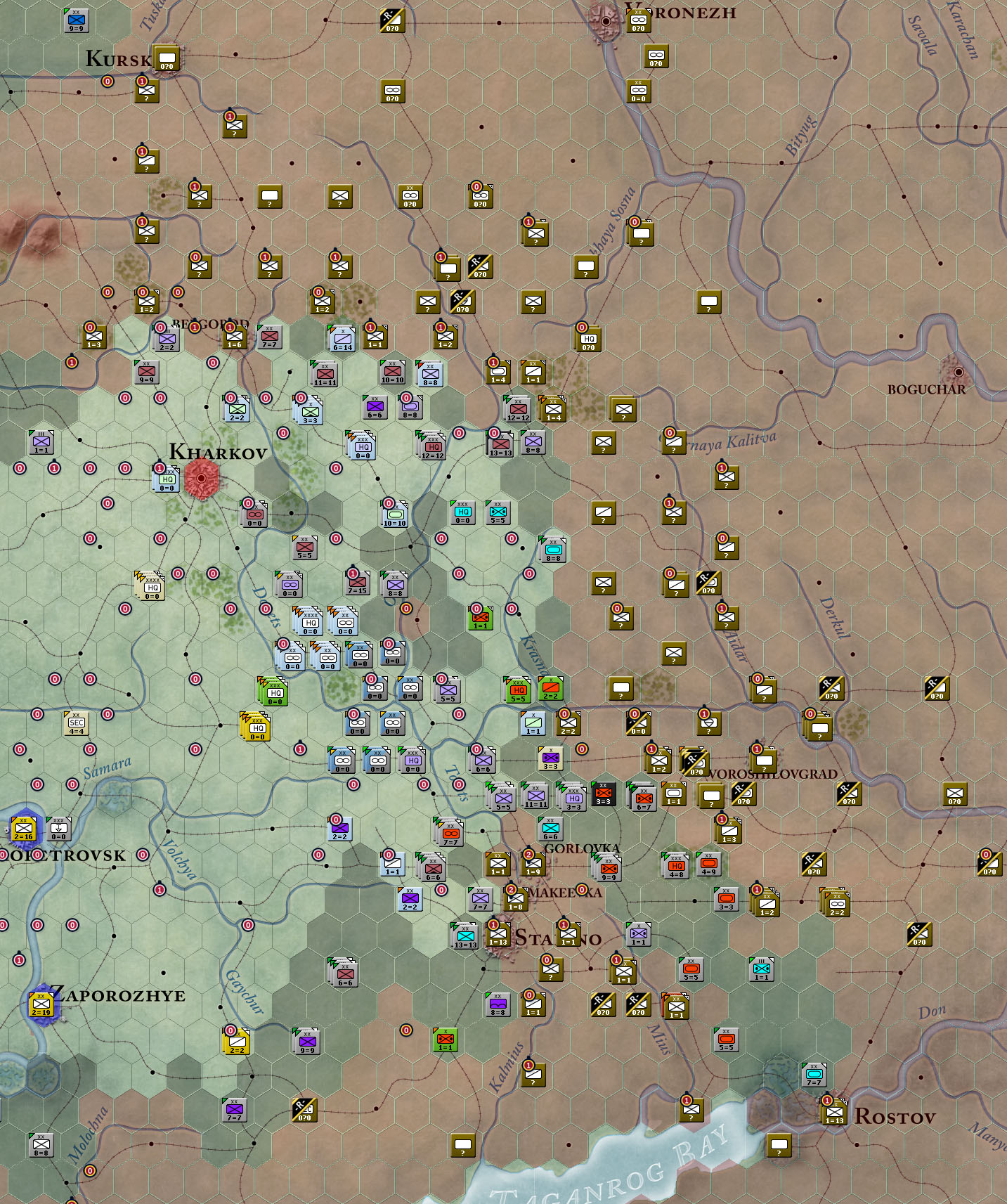Select the 7=15 division counter
The width and height of the screenshot is (1007, 1204).
pyautogui.click(x=358, y=583)
